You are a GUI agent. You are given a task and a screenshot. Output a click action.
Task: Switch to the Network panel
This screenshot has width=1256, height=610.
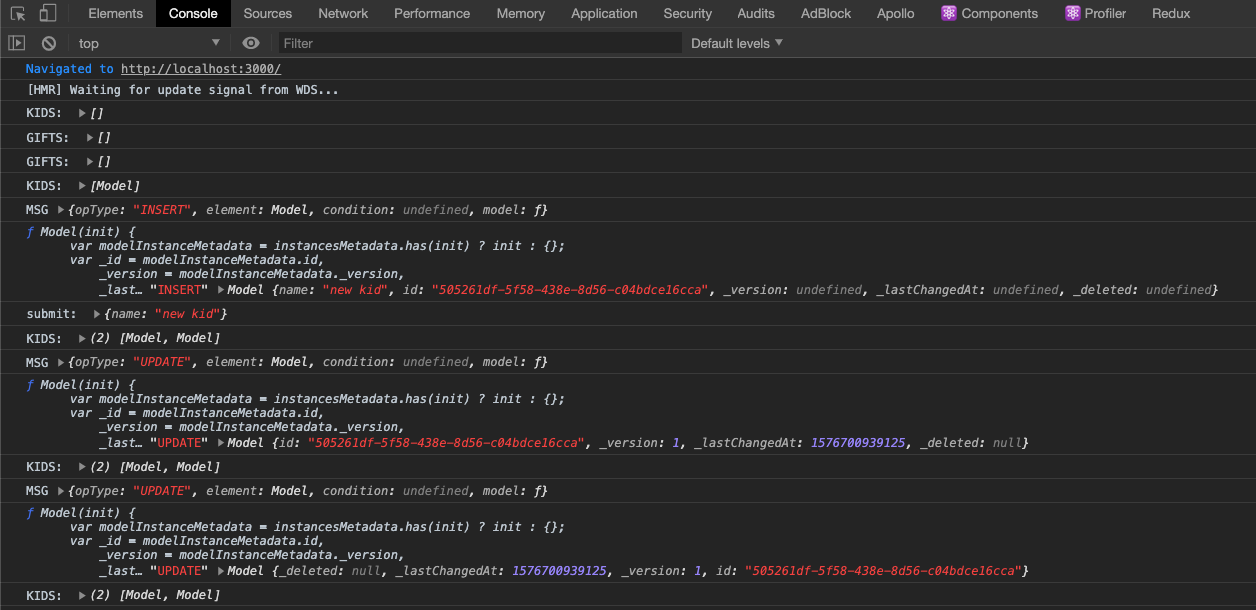pos(343,13)
